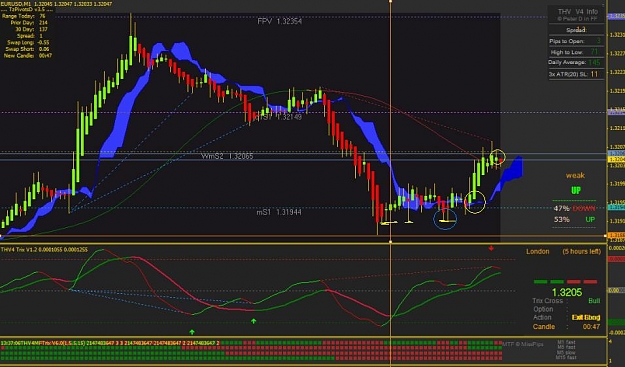Click the green up arrow below the first Trix low
Image resolution: width=625 pixels, height=367 pixels.
click(x=192, y=332)
